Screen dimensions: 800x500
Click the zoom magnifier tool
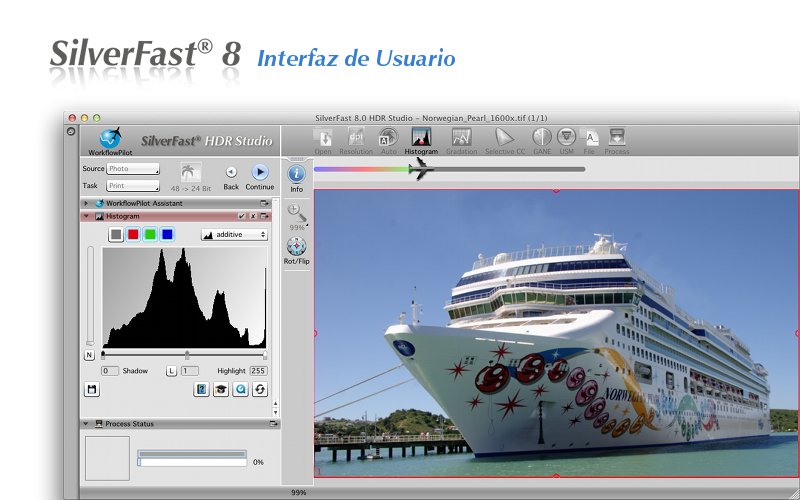(x=296, y=212)
